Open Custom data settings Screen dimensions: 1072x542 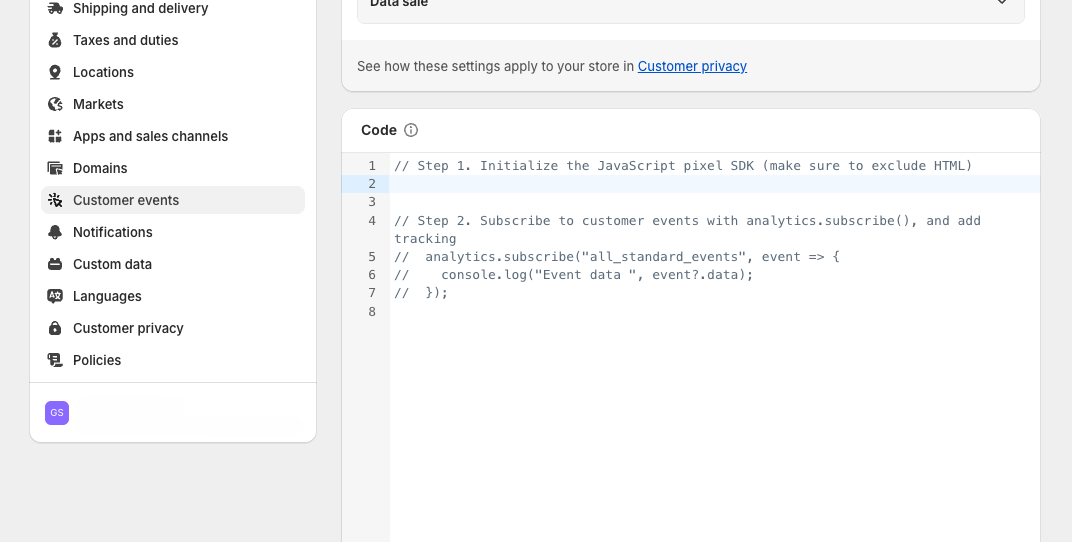tap(173, 265)
